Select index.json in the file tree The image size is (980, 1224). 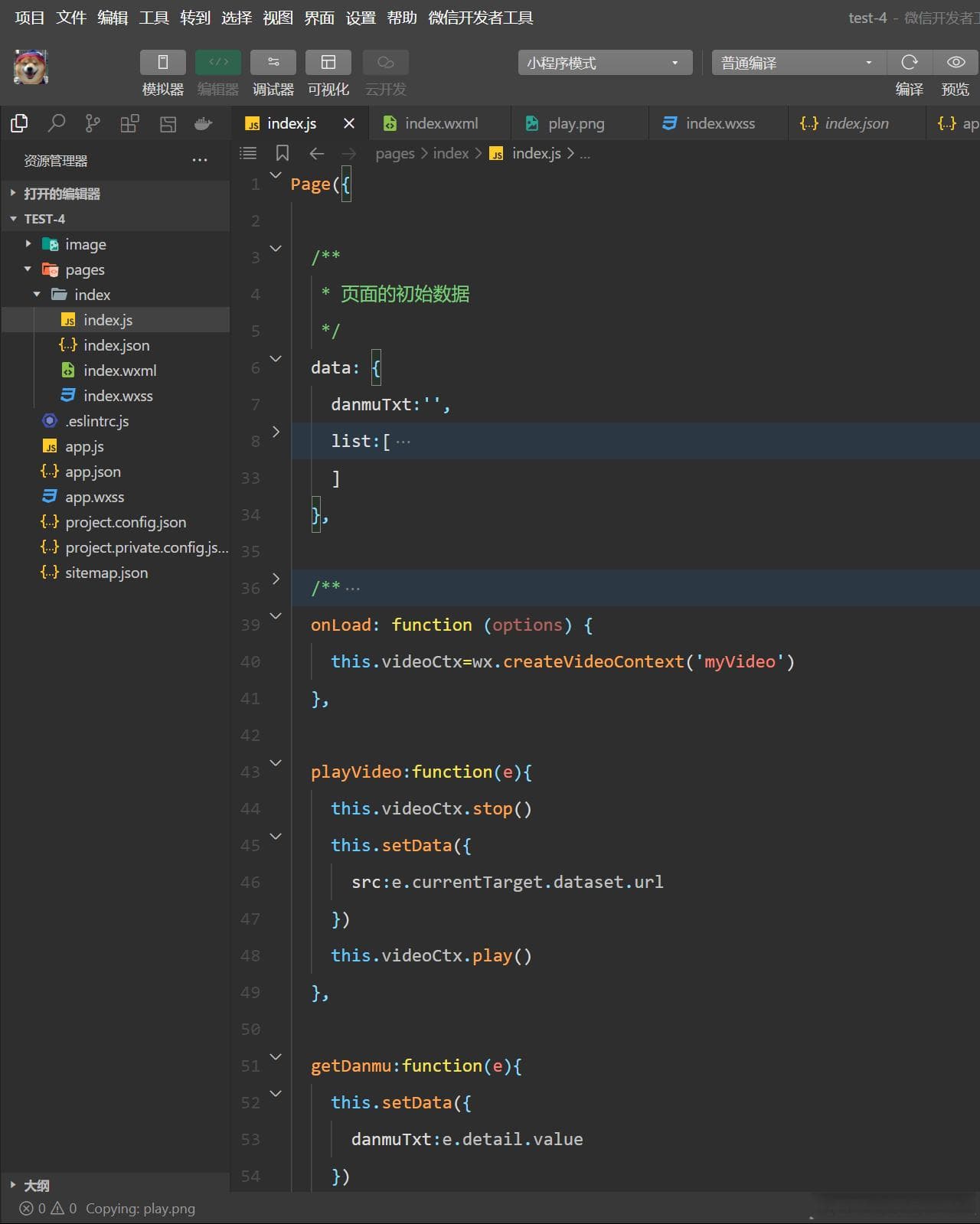pos(115,345)
